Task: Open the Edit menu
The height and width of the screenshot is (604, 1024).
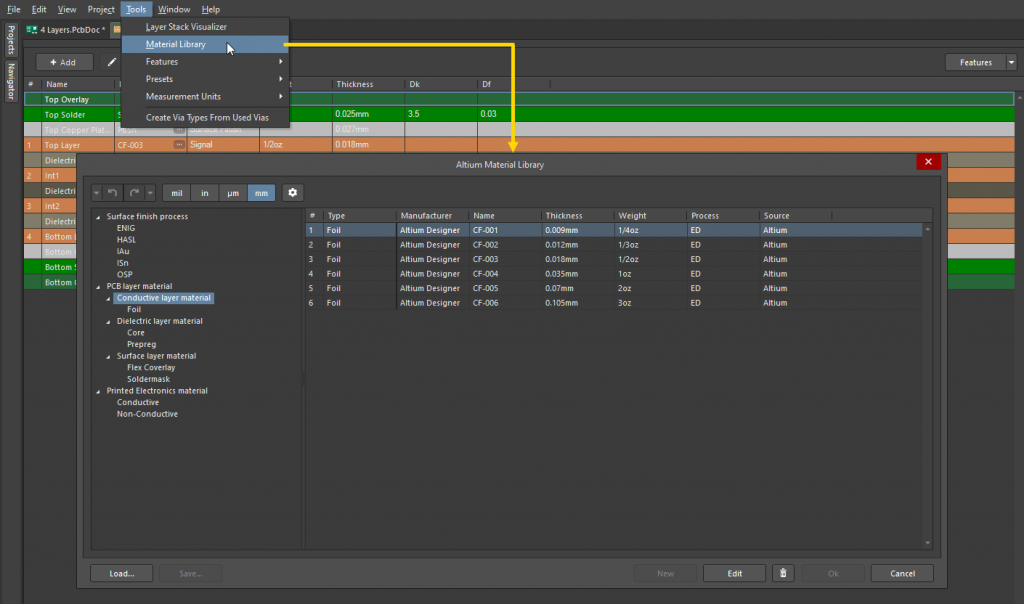Action: tap(39, 9)
